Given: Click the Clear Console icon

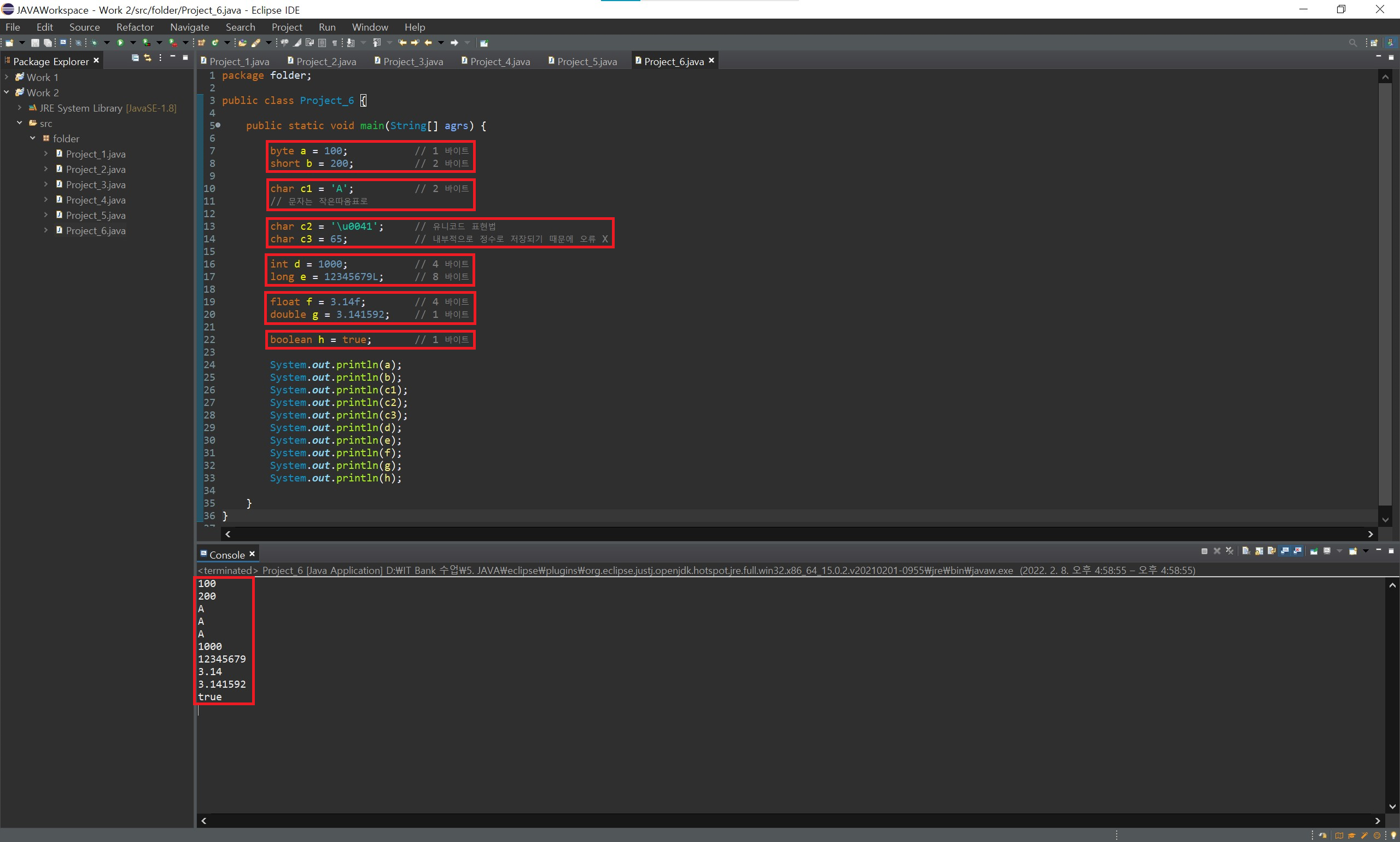Looking at the screenshot, I should (1246, 551).
